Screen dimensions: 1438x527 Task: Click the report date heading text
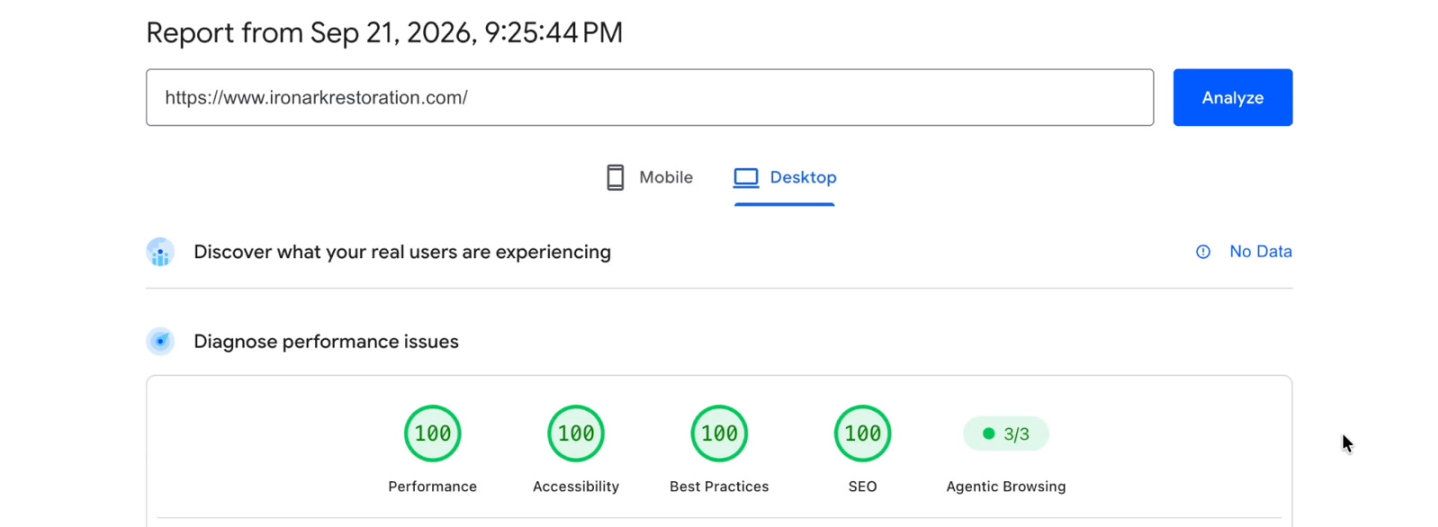(x=384, y=33)
